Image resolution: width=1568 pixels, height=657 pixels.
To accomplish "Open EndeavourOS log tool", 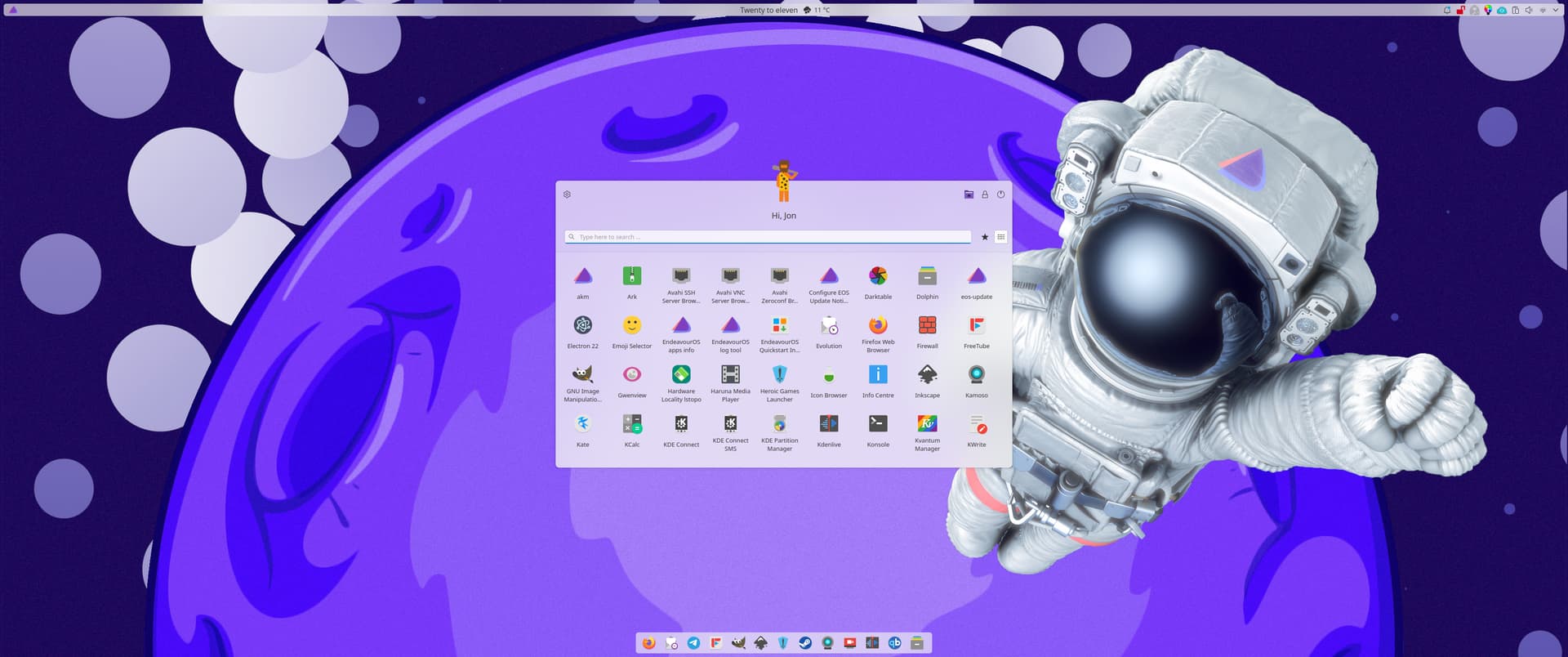I will pos(730,334).
